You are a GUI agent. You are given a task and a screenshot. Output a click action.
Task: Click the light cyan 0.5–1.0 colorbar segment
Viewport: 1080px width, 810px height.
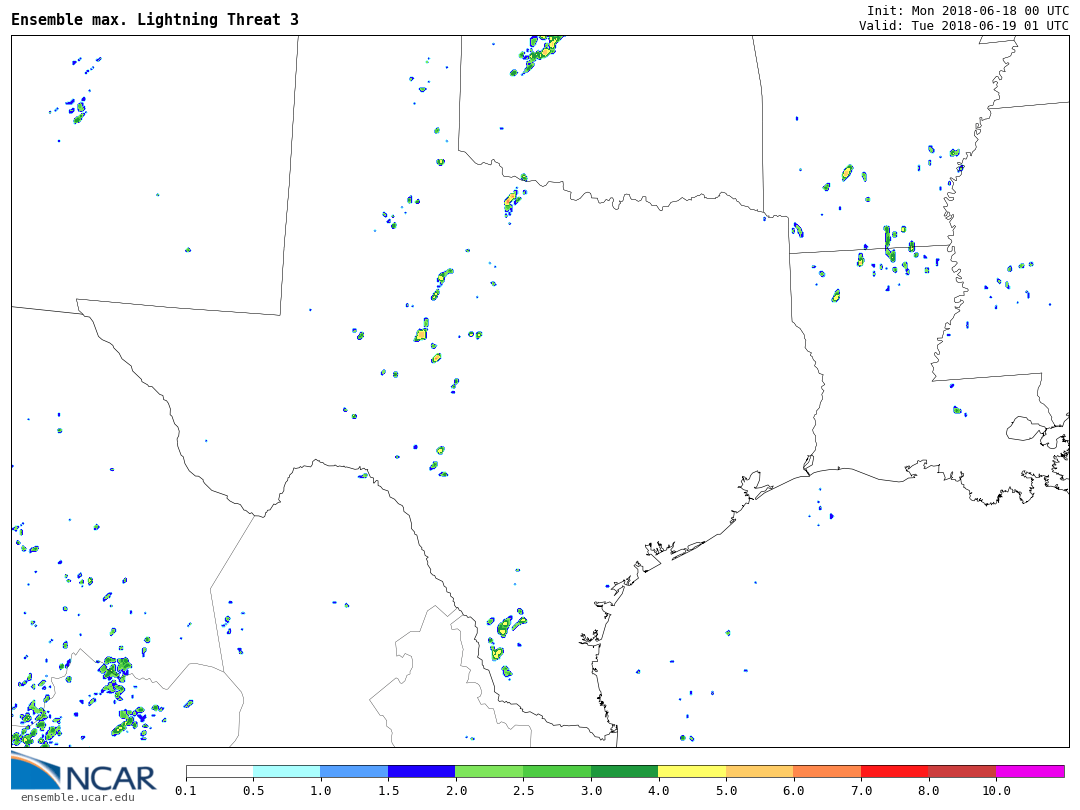(x=287, y=771)
